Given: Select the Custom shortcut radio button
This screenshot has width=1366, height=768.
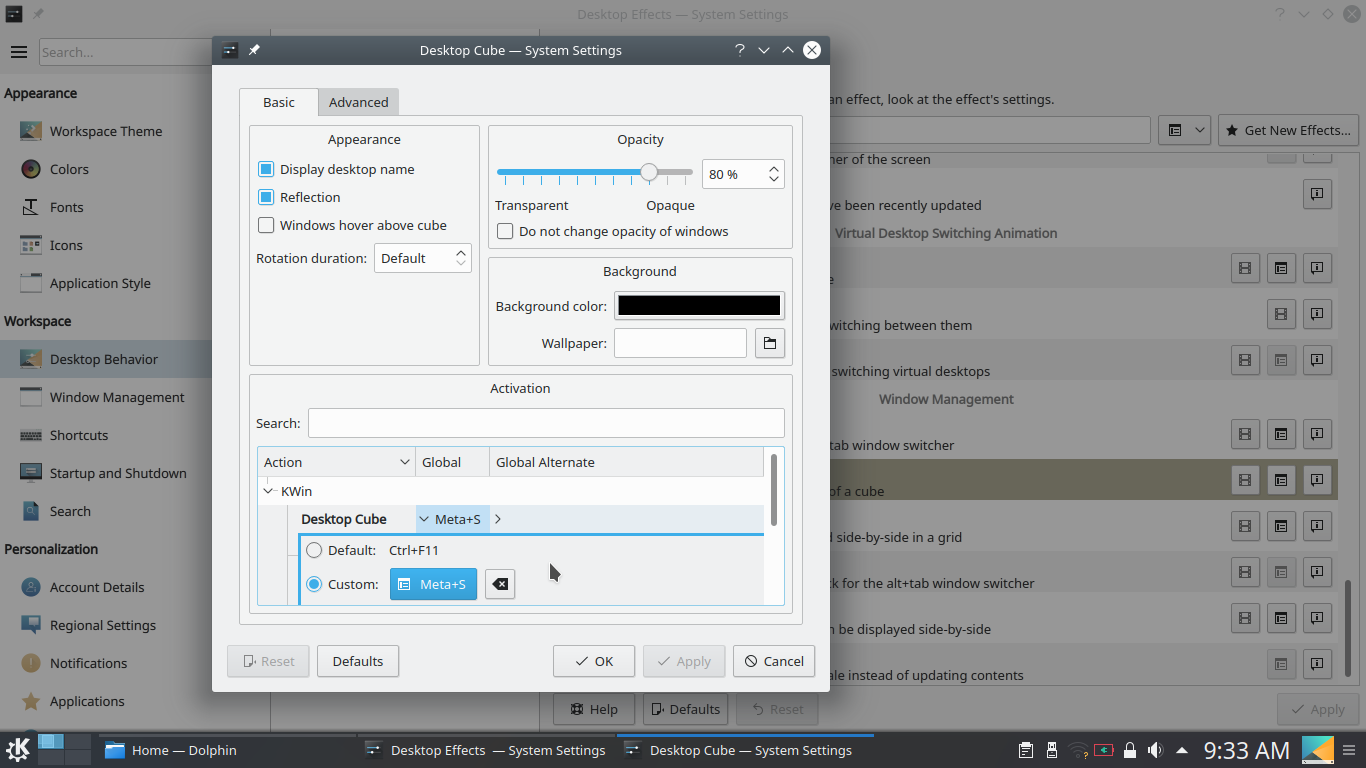Looking at the screenshot, I should (314, 584).
